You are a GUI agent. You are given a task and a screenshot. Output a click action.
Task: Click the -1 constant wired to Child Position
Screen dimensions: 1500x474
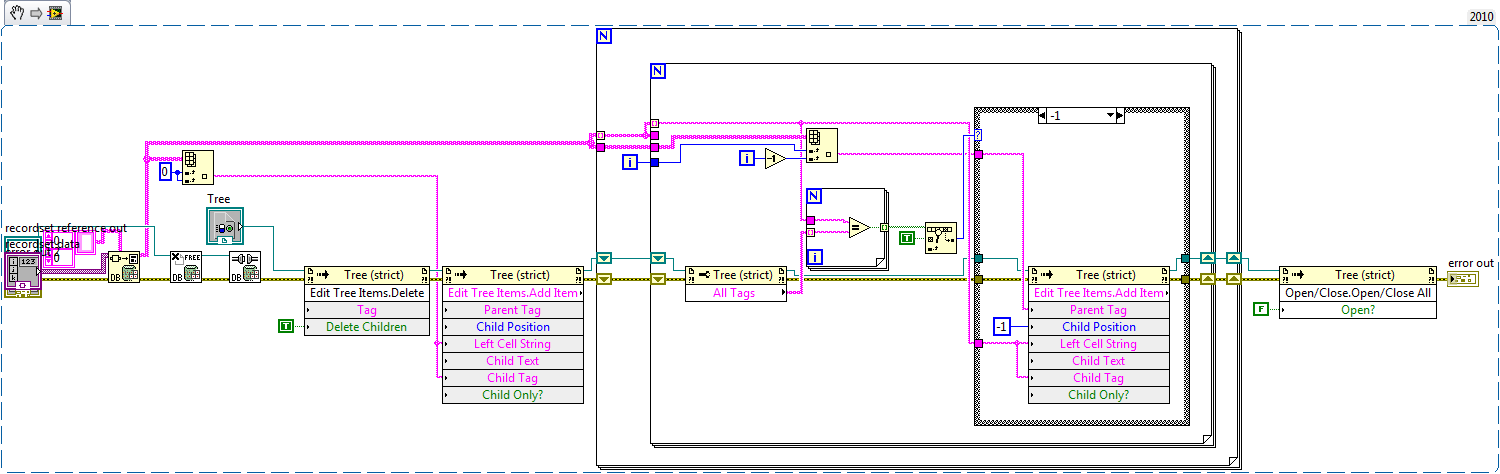[x=1004, y=326]
